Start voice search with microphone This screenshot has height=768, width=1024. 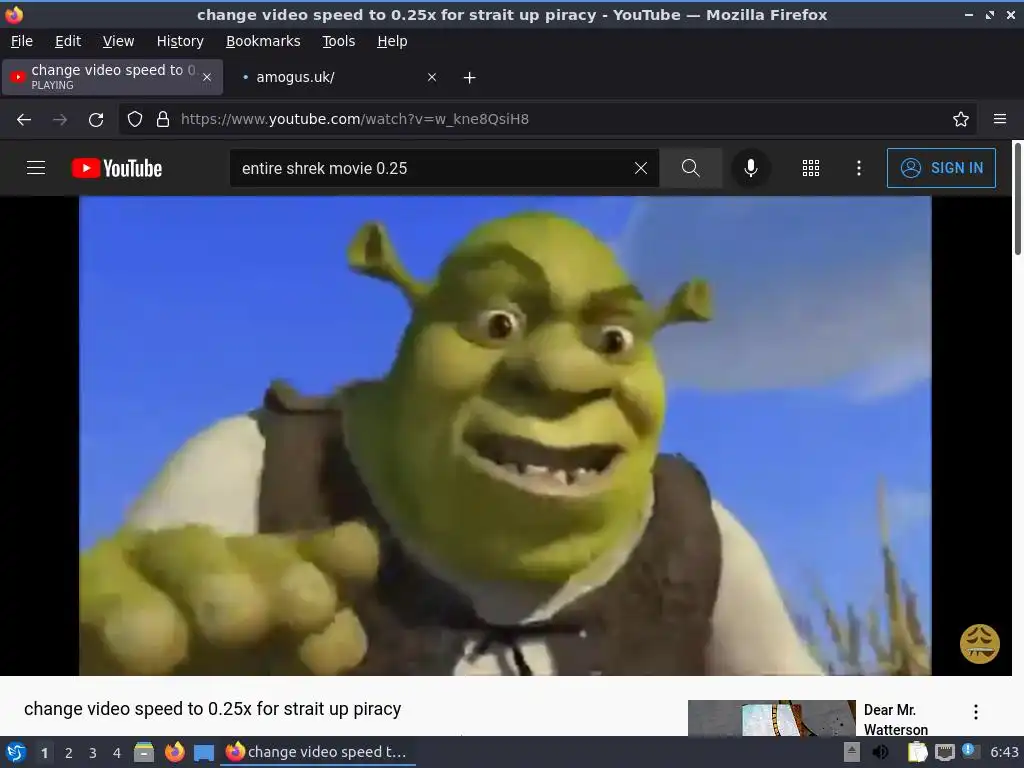[x=751, y=168]
